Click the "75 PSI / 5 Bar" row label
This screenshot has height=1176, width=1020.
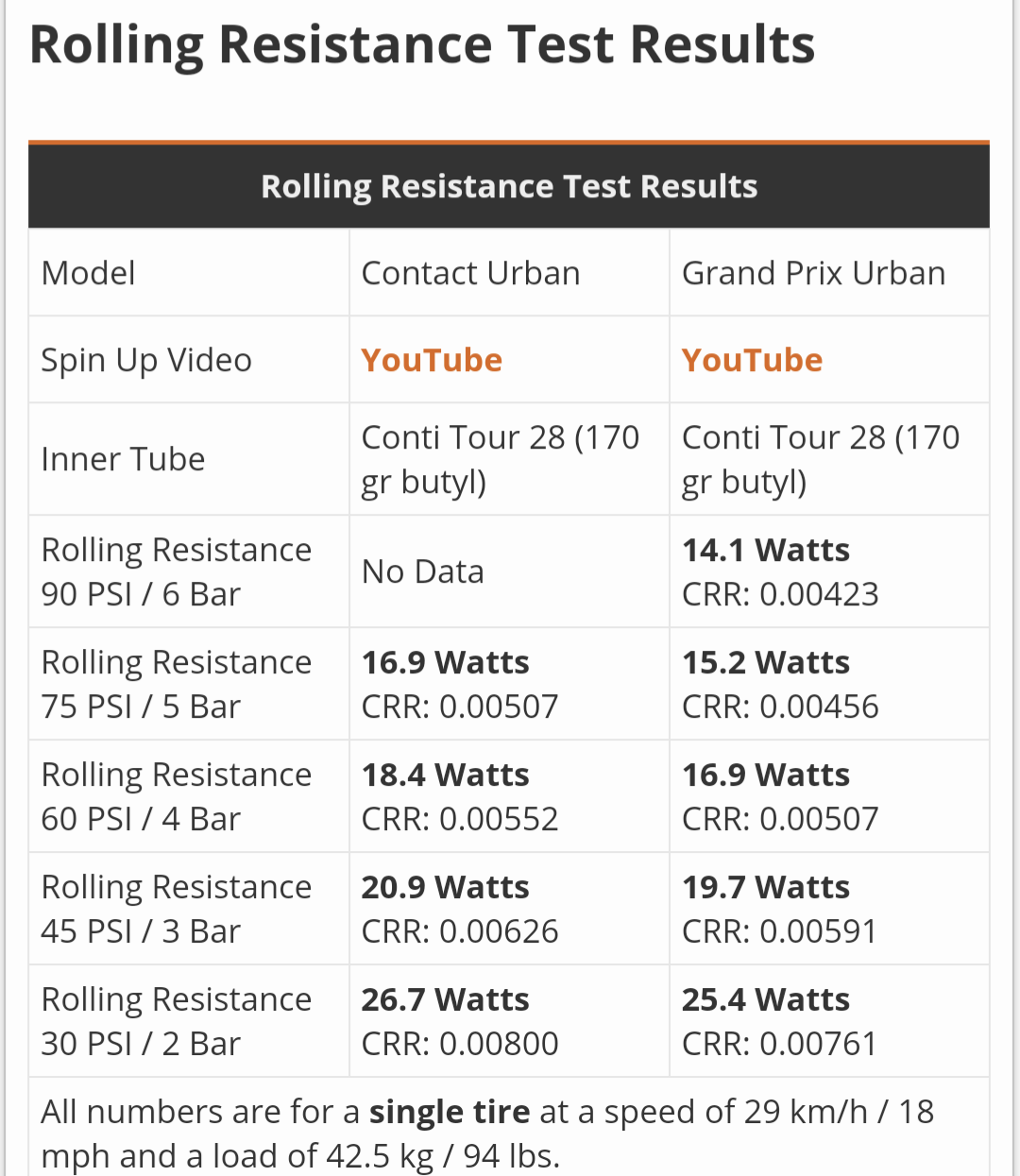coord(141,707)
